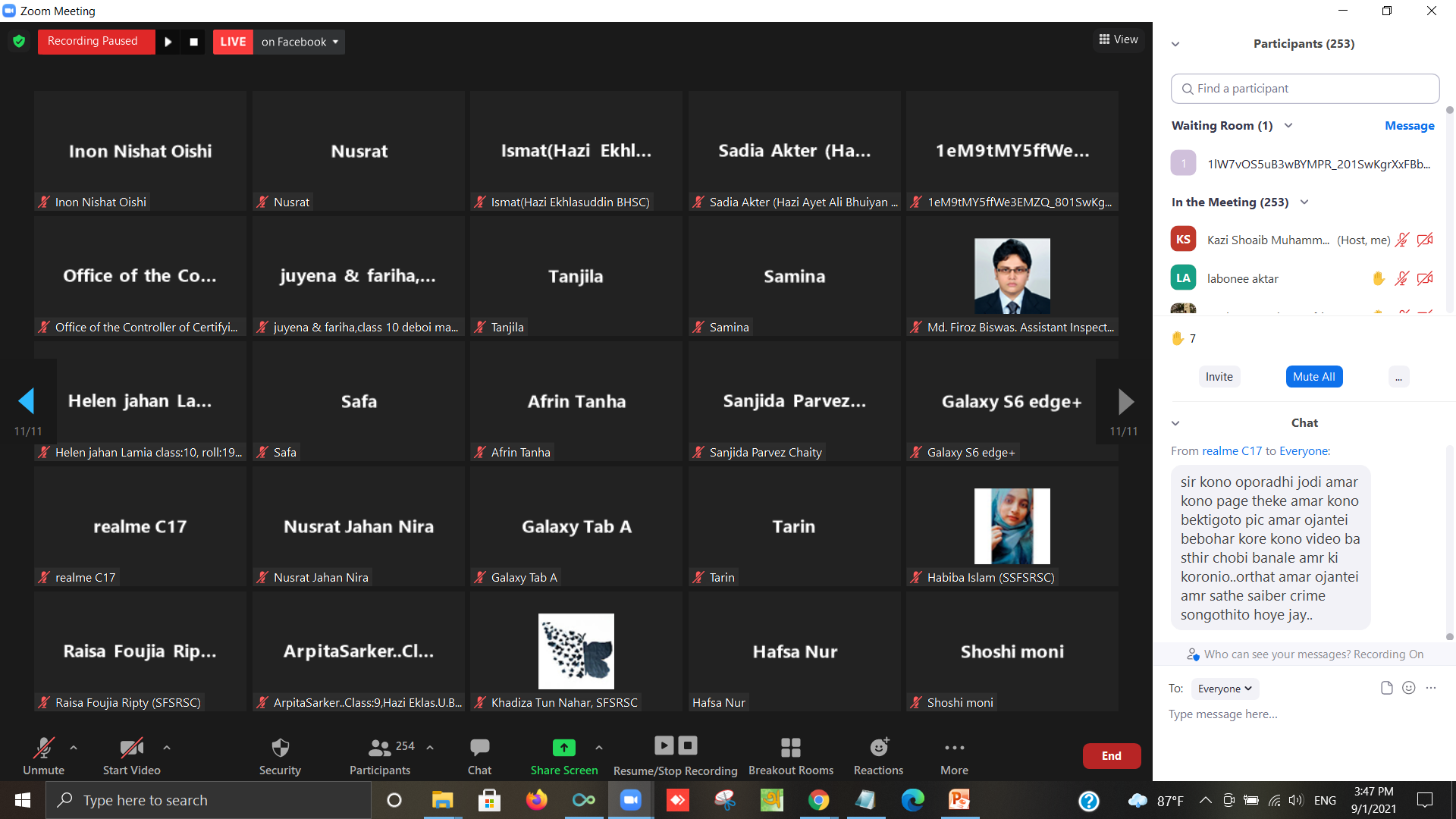Collapse the Chat panel chevron
Viewport: 1456px width, 819px height.
[1175, 423]
